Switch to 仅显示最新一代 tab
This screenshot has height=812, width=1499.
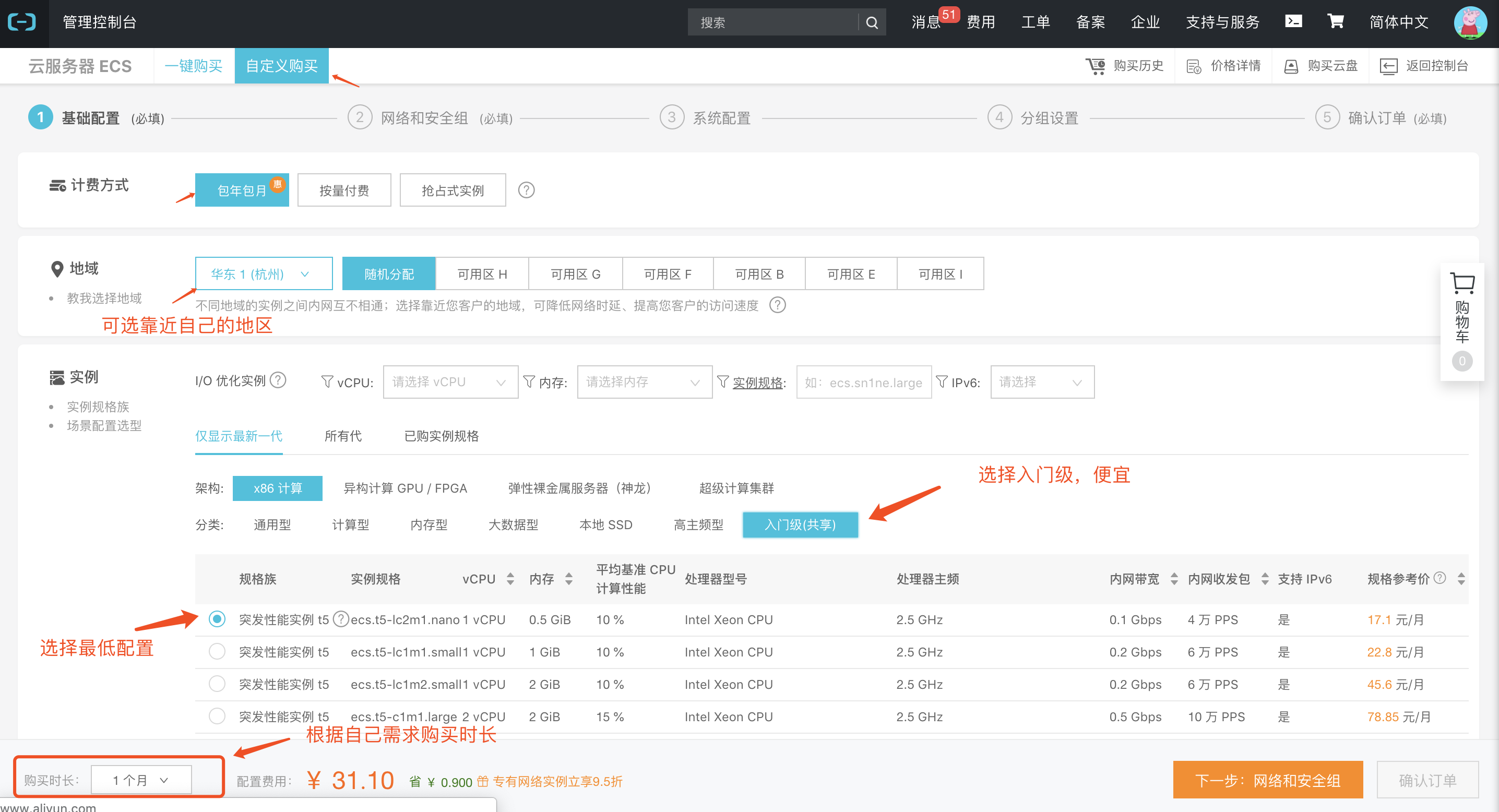tap(239, 436)
